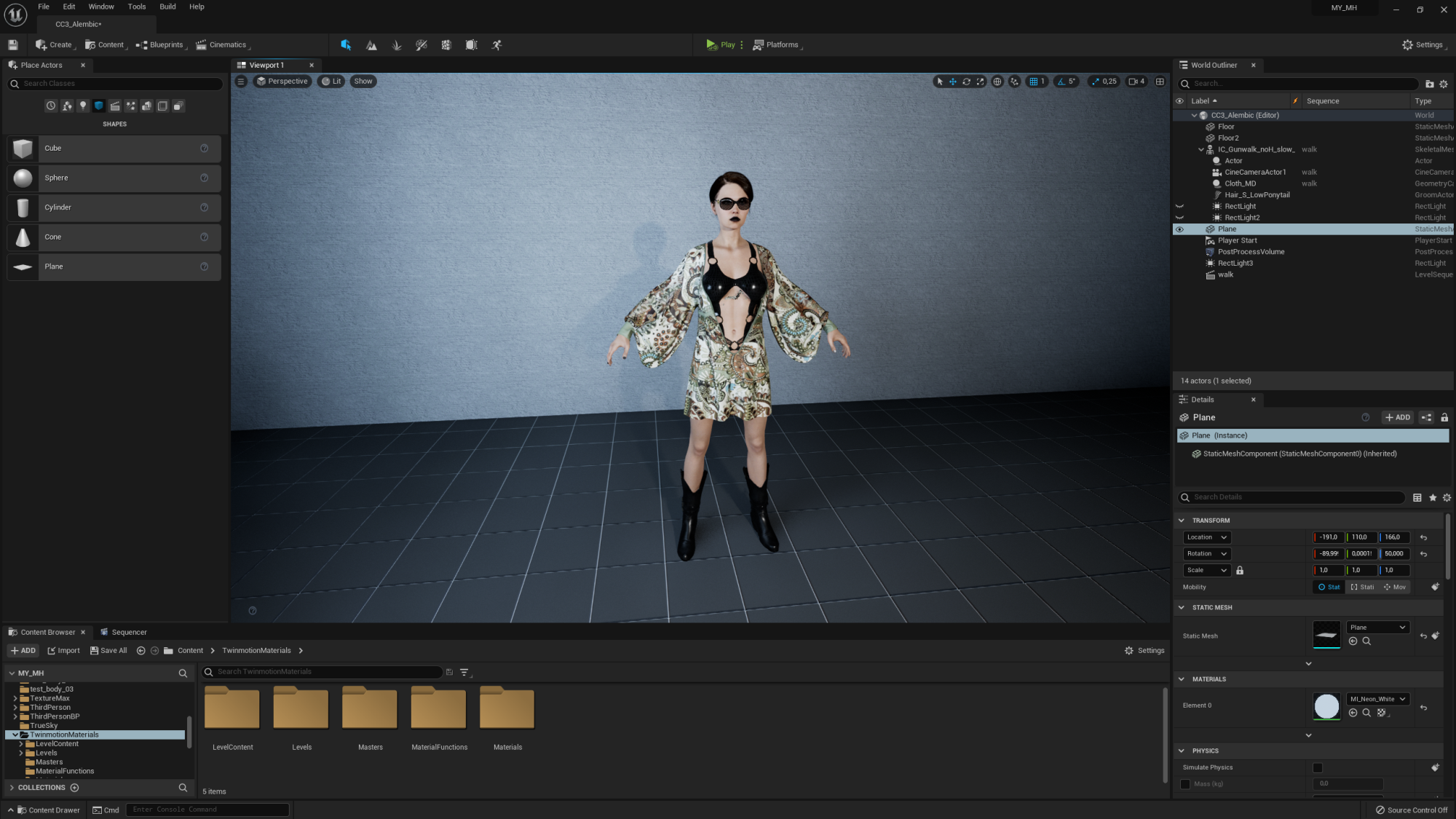The image size is (1456, 819).
Task: Toggle world/local coordinate system globe icon
Action: [997, 82]
